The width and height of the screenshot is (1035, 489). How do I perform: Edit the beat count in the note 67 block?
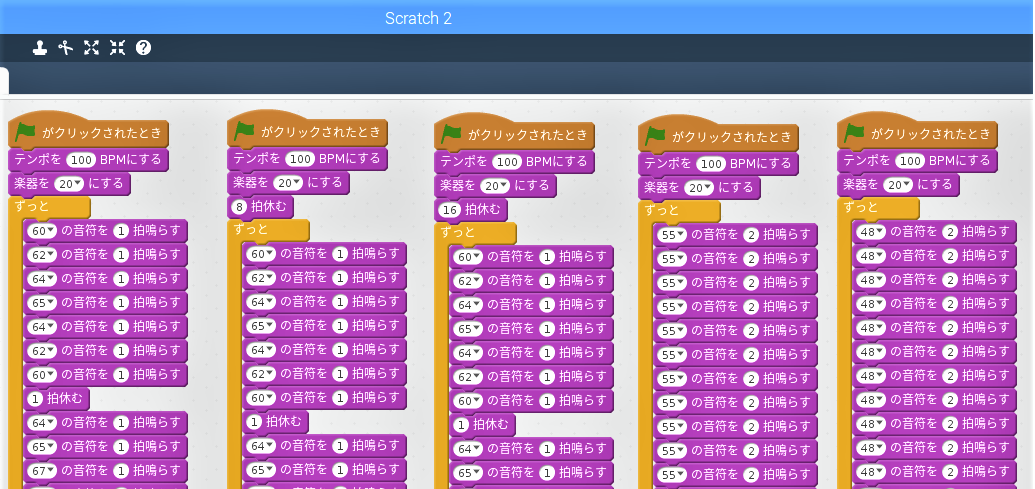[x=121, y=471]
